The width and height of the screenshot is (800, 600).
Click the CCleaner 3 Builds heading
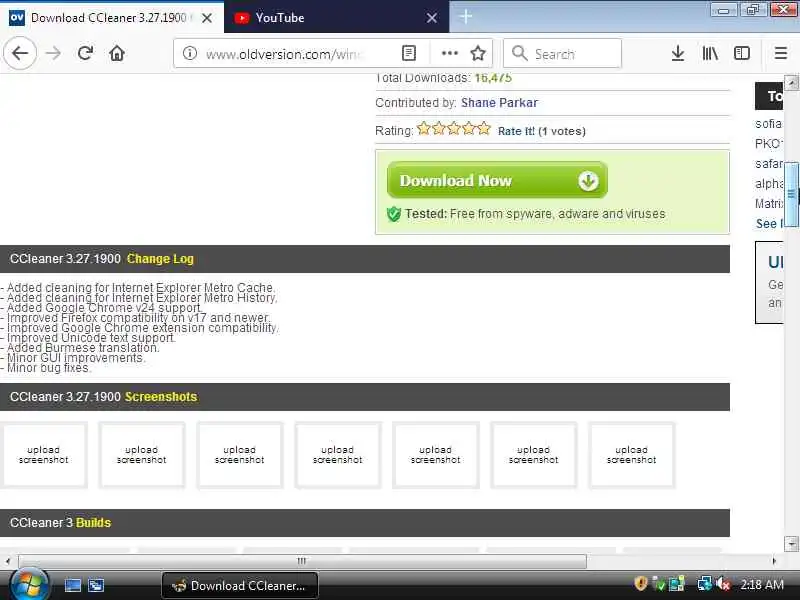tap(60, 522)
